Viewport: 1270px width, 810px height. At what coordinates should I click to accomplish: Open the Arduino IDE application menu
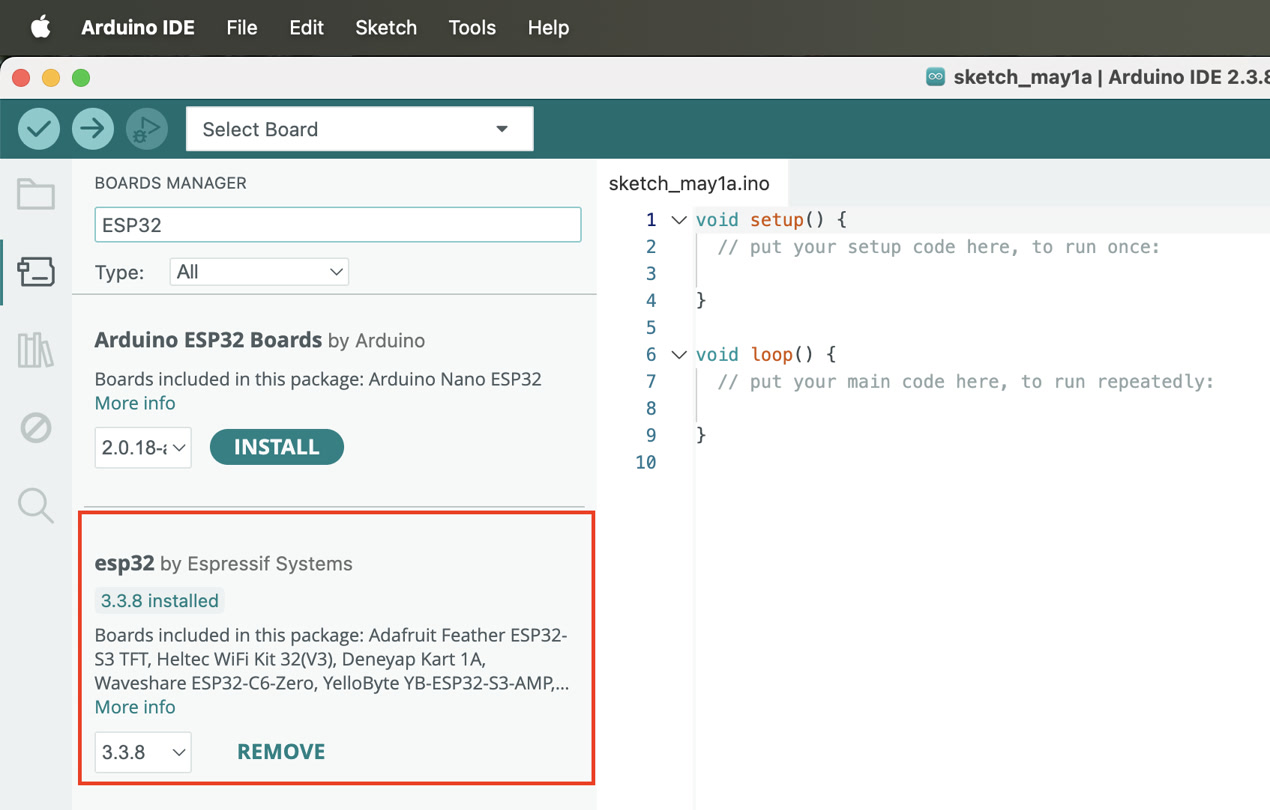click(x=138, y=27)
